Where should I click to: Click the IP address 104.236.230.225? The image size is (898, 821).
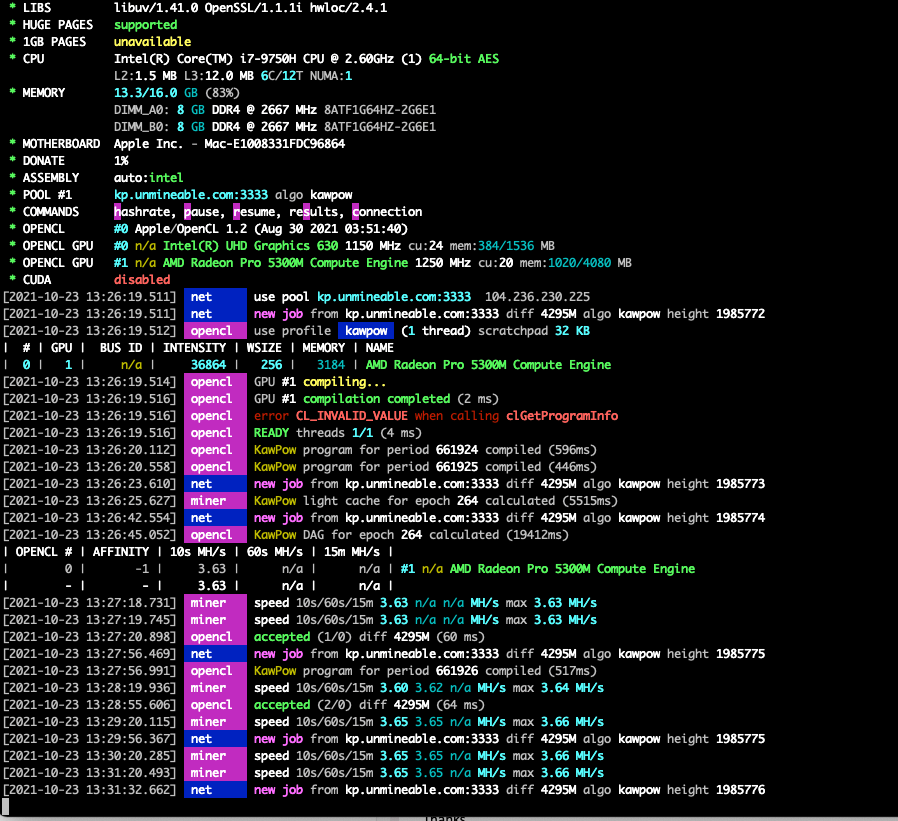537,297
